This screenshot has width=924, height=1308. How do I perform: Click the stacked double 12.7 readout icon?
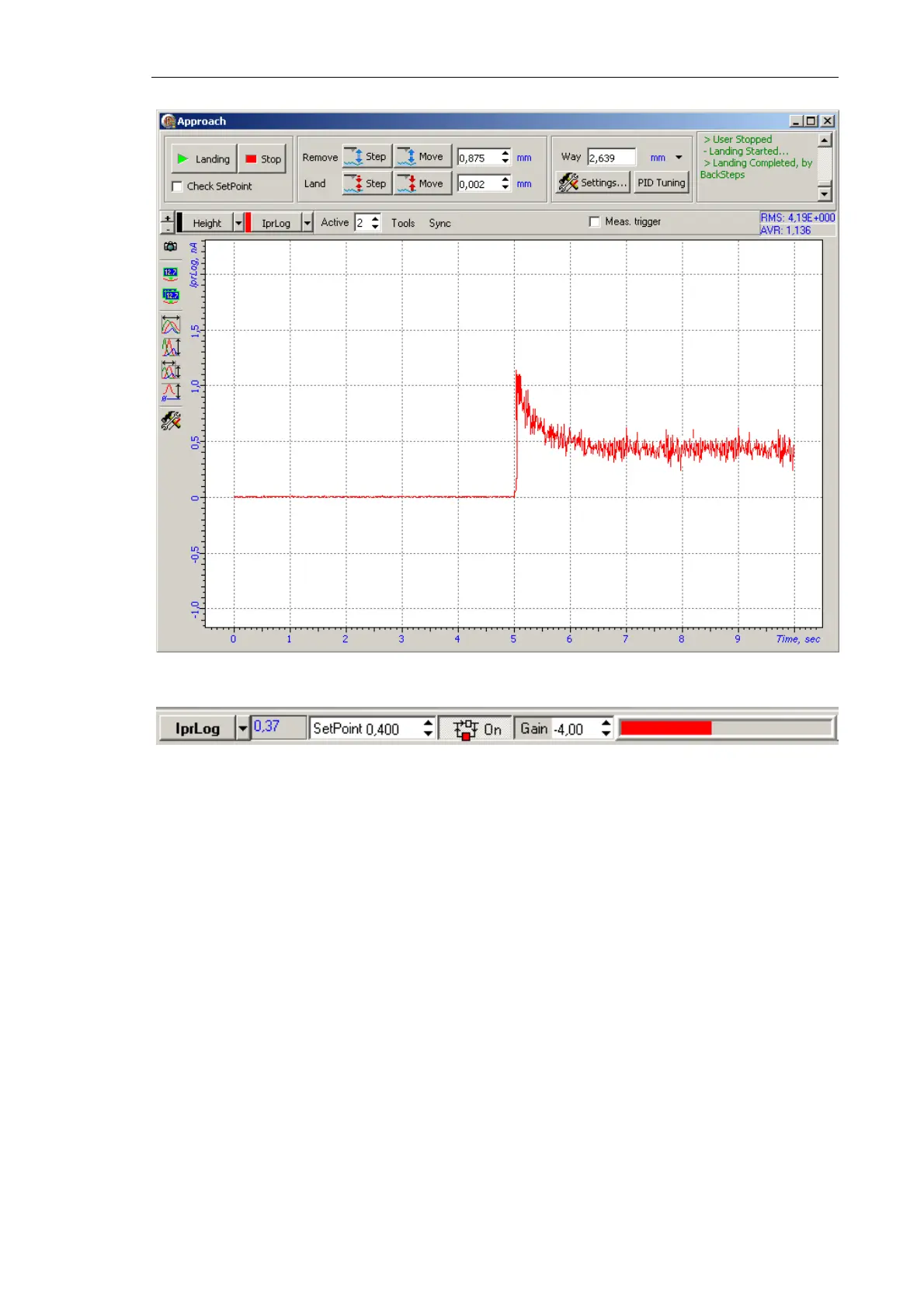[x=170, y=295]
